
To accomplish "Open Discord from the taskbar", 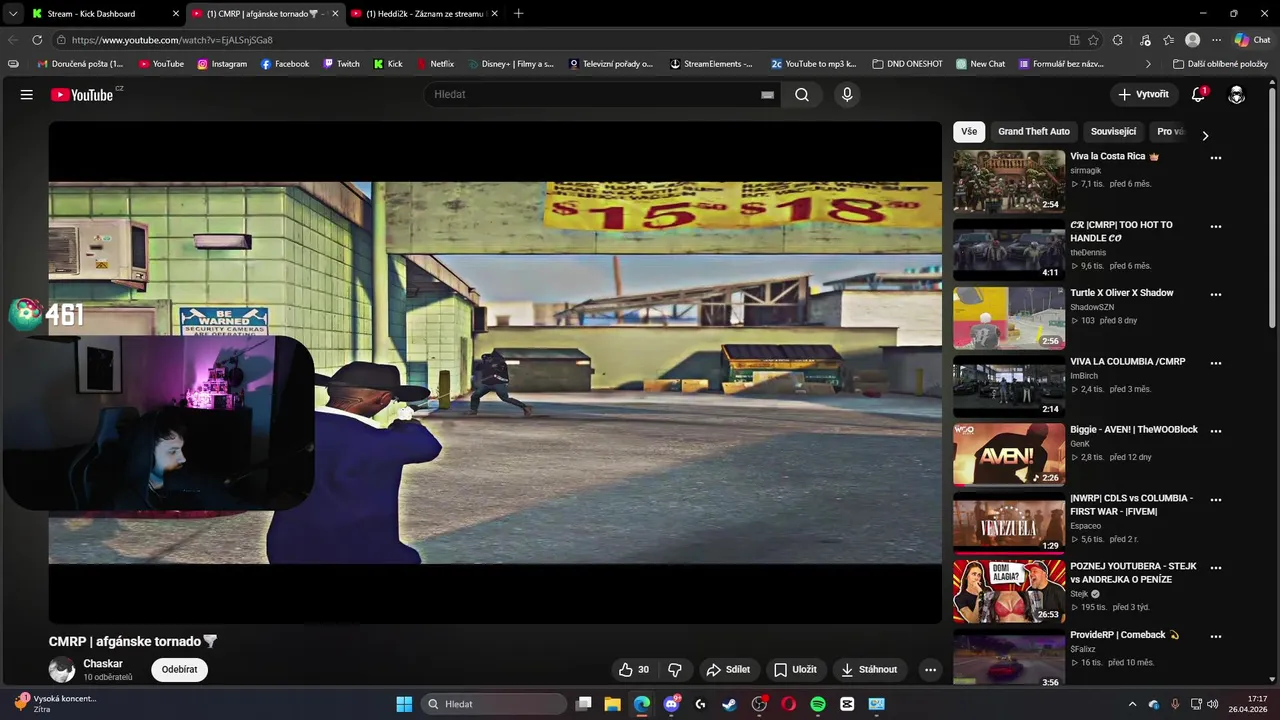I will click(671, 704).
